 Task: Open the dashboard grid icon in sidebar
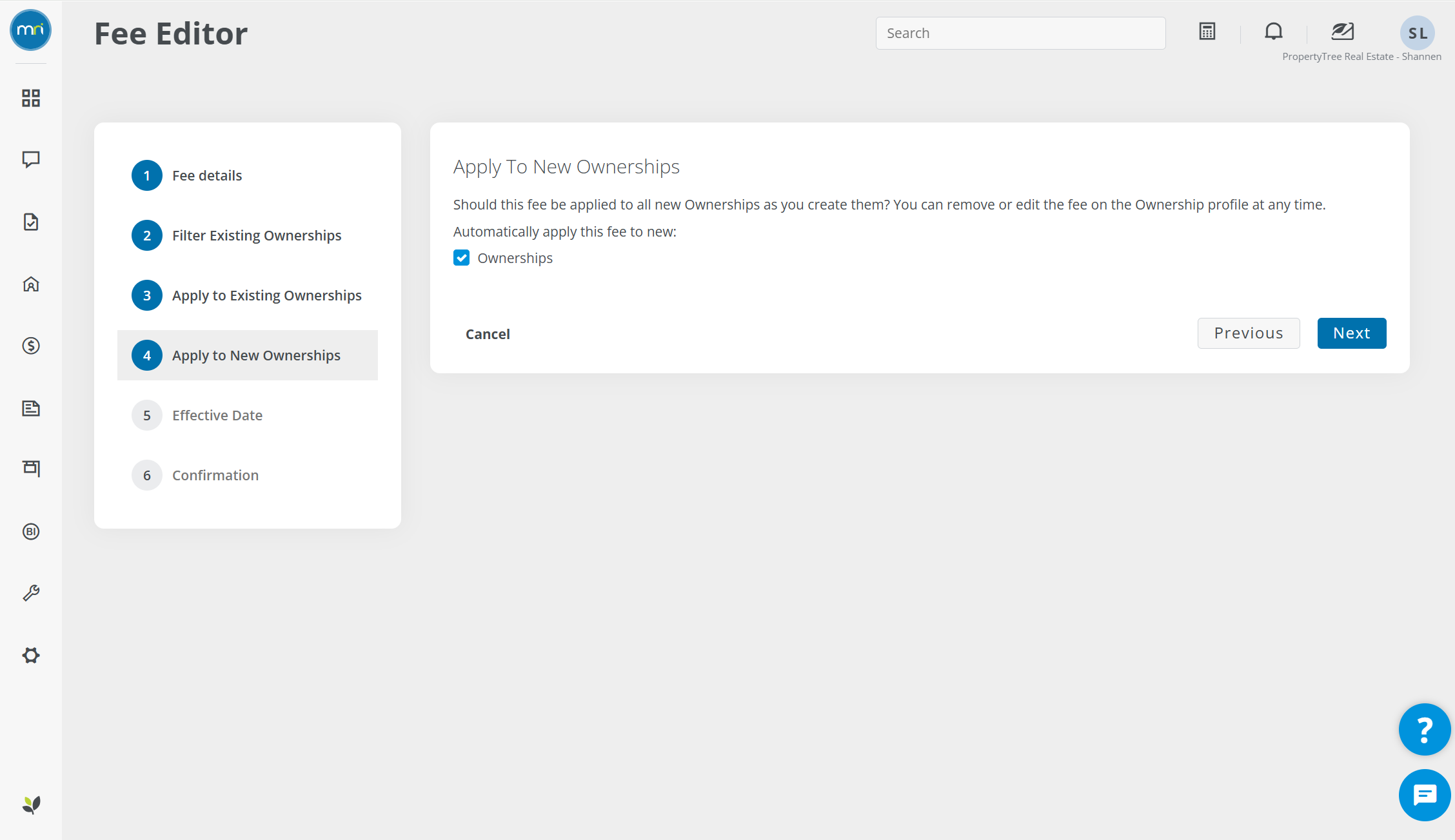point(31,98)
